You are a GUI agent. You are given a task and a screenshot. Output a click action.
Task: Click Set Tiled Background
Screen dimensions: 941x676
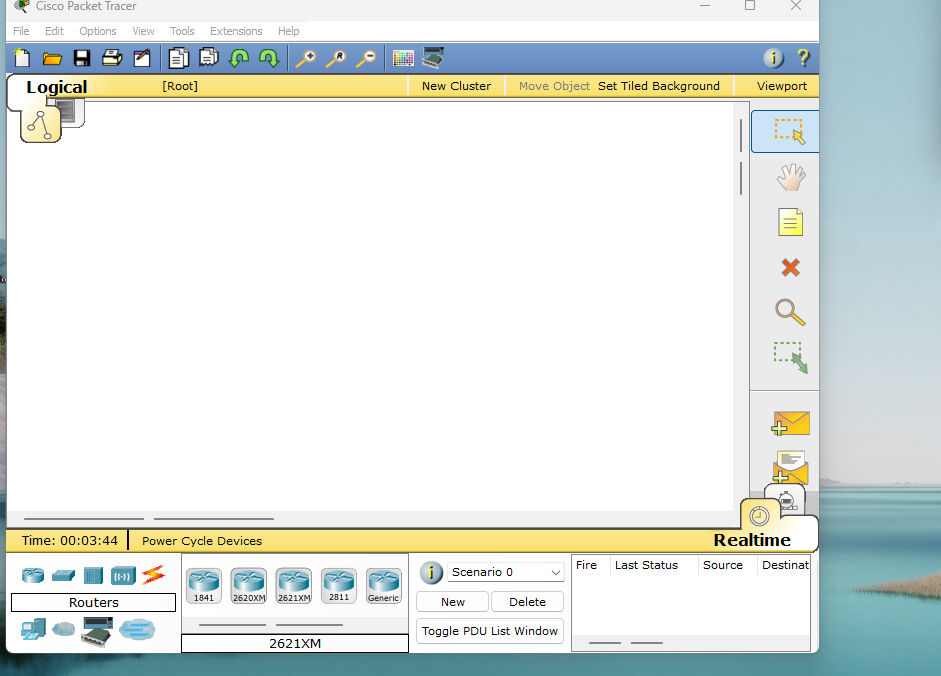coord(659,86)
